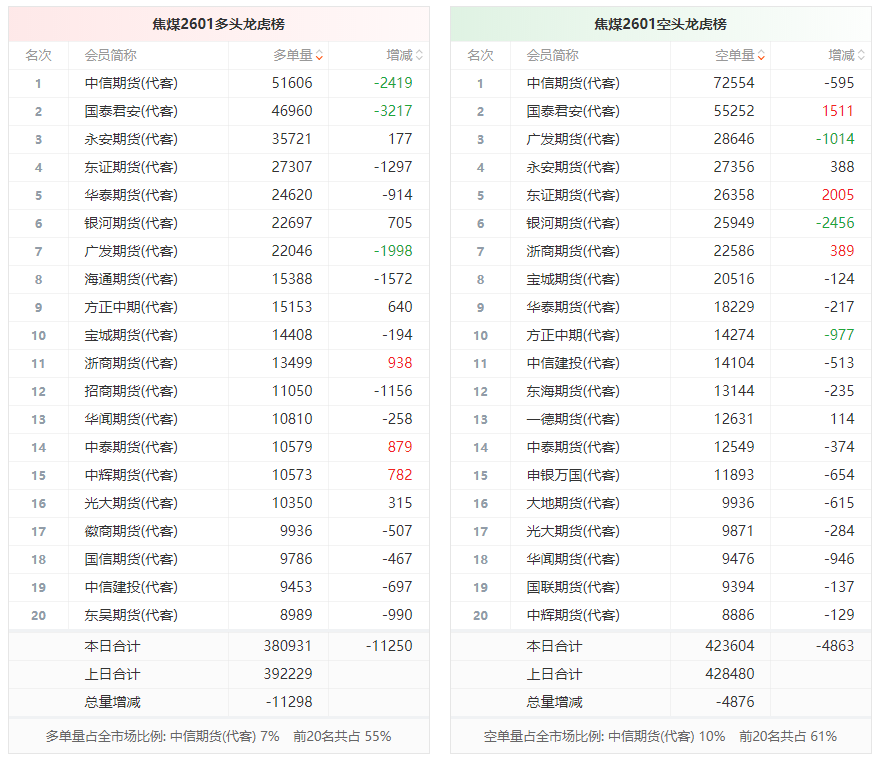Screen dimensions: 881x759
Task: Click long total change -11298
Action: pyautogui.click(x=289, y=702)
